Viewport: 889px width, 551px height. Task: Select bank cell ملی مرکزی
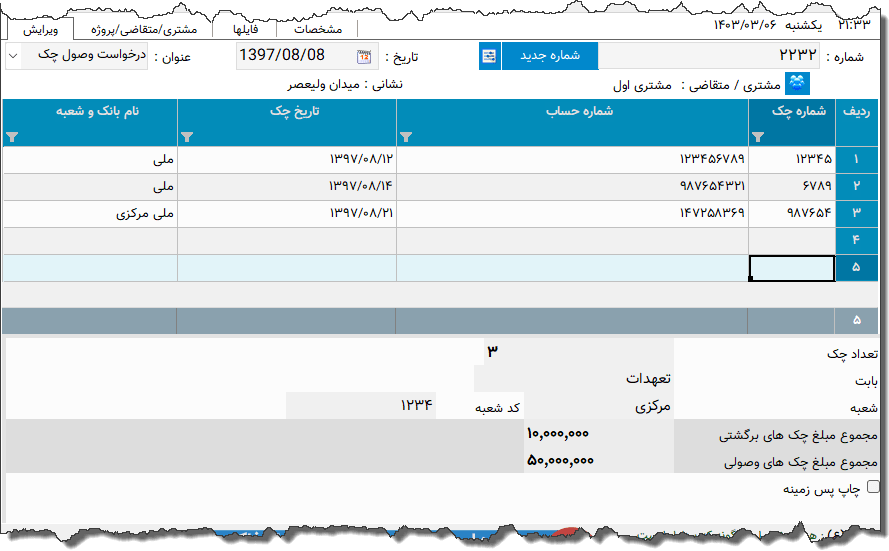click(x=90, y=214)
